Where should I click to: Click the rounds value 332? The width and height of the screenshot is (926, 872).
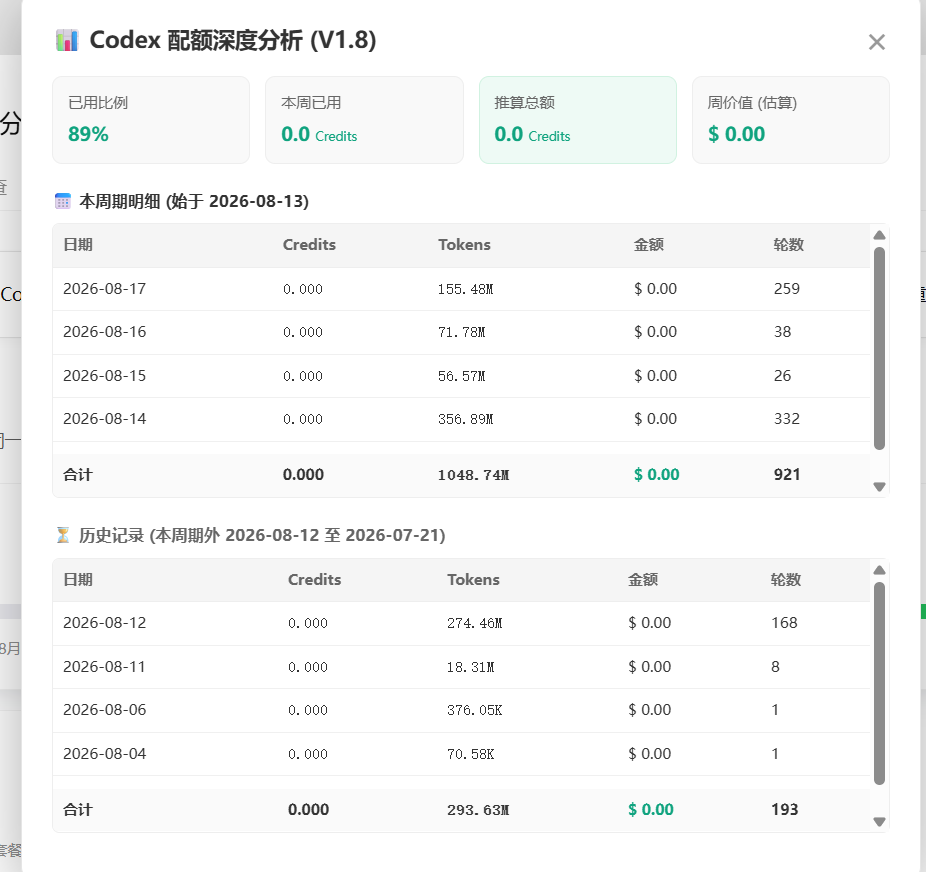pyautogui.click(x=787, y=419)
